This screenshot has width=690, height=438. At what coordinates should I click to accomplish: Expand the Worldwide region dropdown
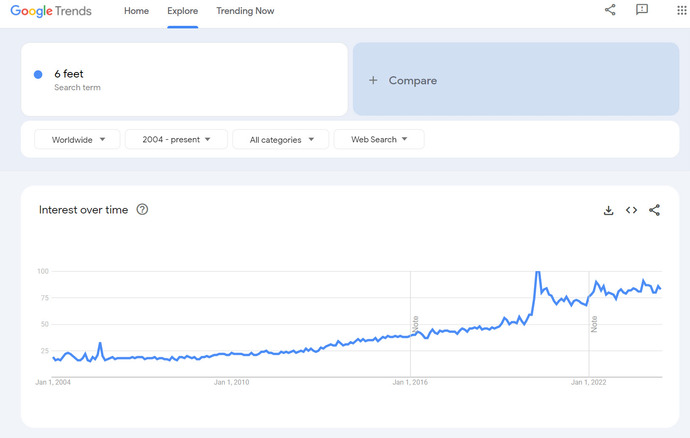(77, 140)
